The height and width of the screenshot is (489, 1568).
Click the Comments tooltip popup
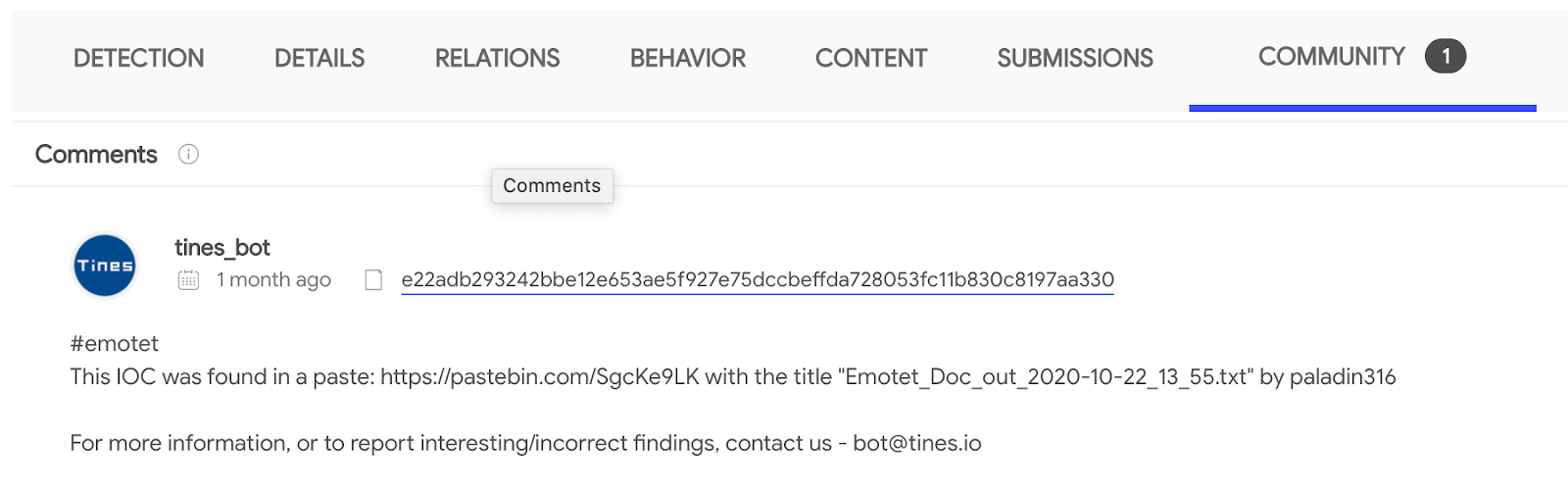pyautogui.click(x=552, y=186)
